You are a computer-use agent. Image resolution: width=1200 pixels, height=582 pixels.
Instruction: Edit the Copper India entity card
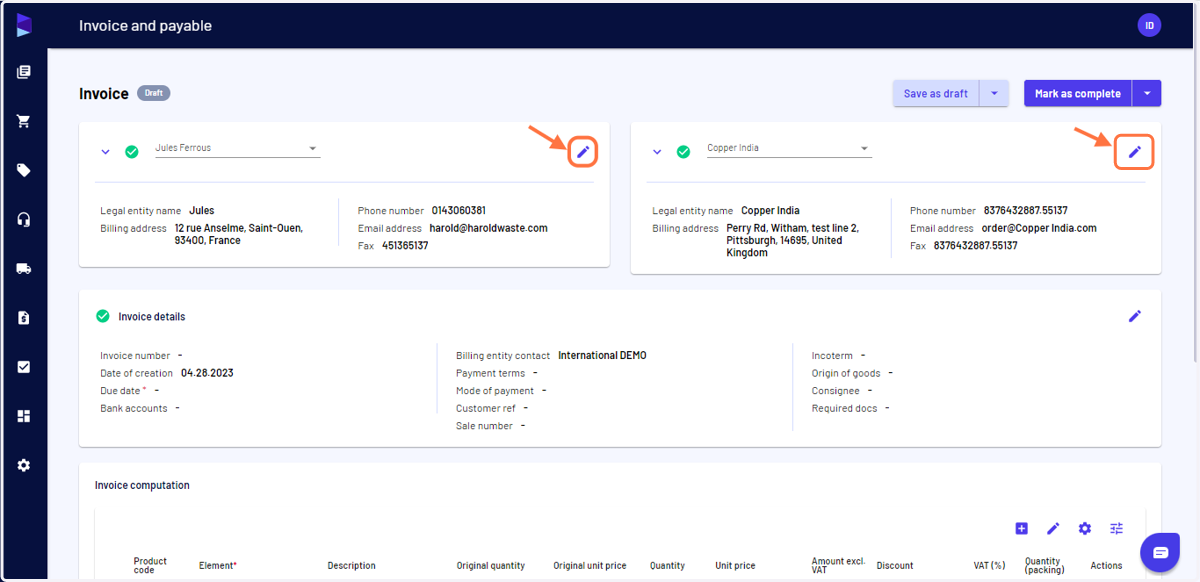(1135, 152)
